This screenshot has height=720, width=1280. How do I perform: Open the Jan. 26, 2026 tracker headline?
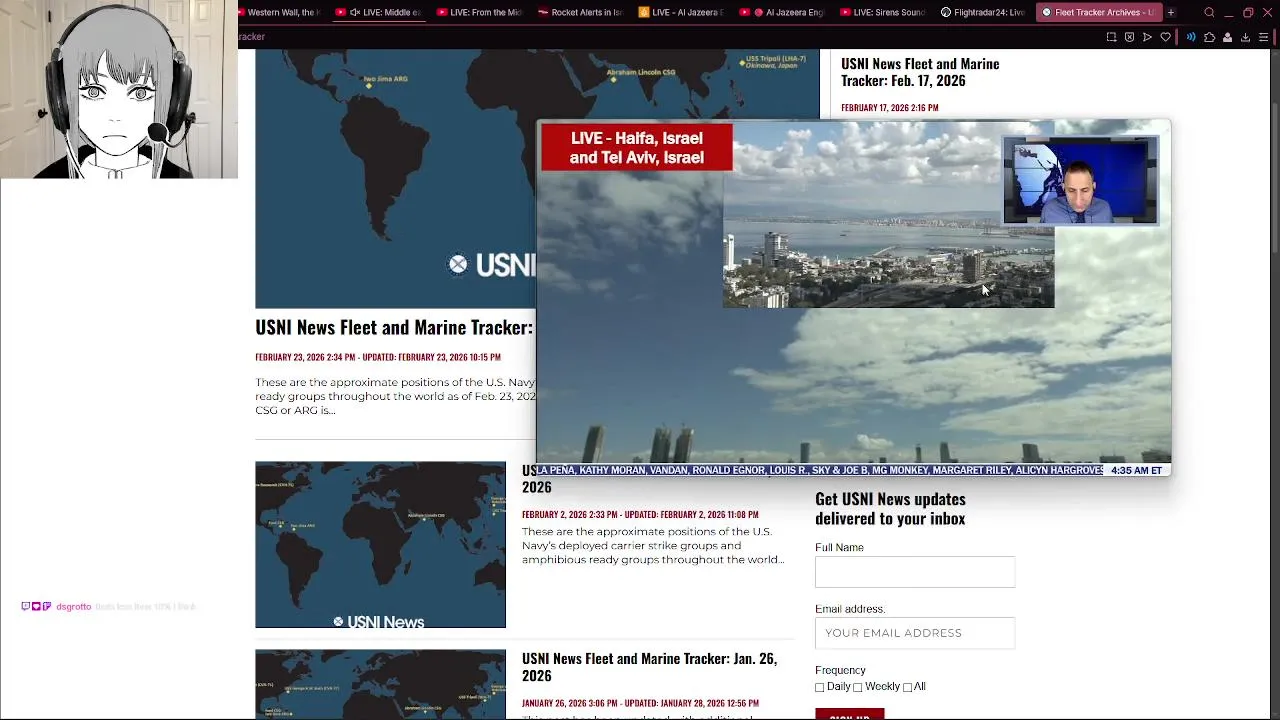tap(649, 667)
